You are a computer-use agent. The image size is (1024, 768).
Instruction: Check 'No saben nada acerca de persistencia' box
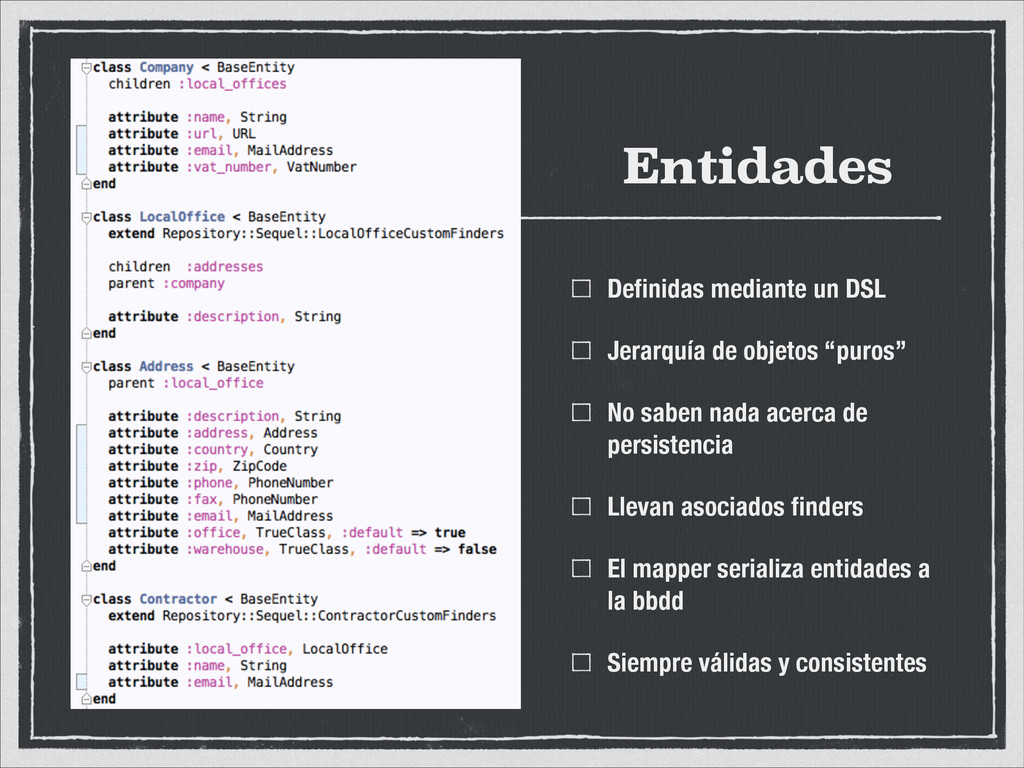coord(581,412)
